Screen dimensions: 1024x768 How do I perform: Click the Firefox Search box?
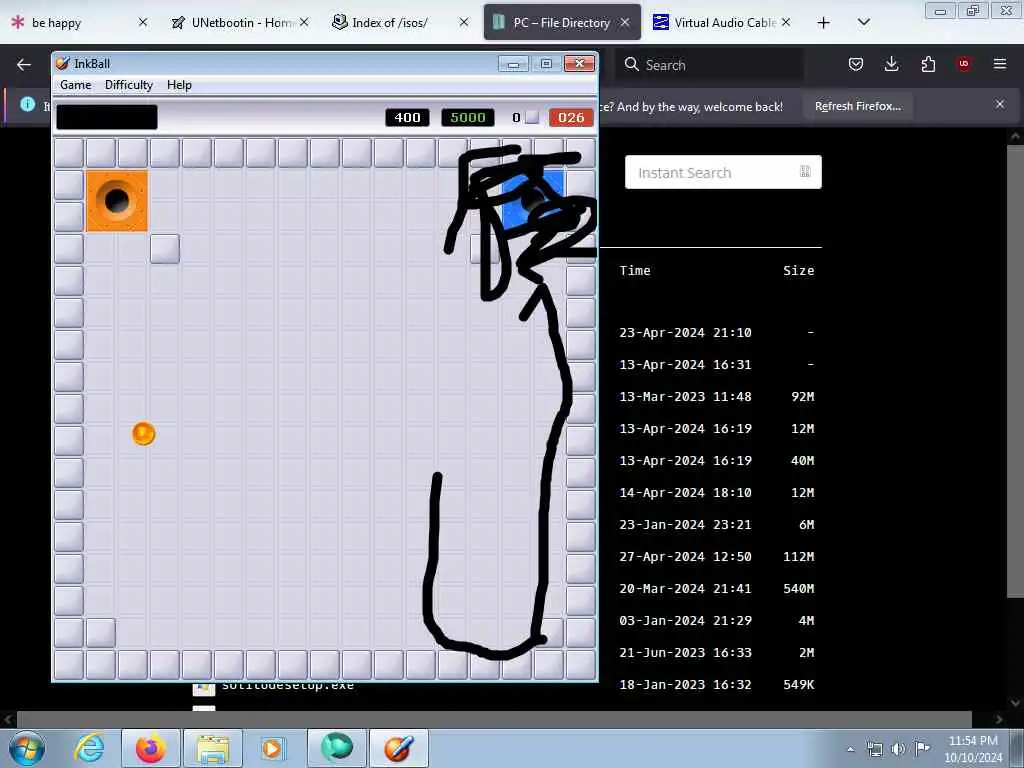[709, 65]
